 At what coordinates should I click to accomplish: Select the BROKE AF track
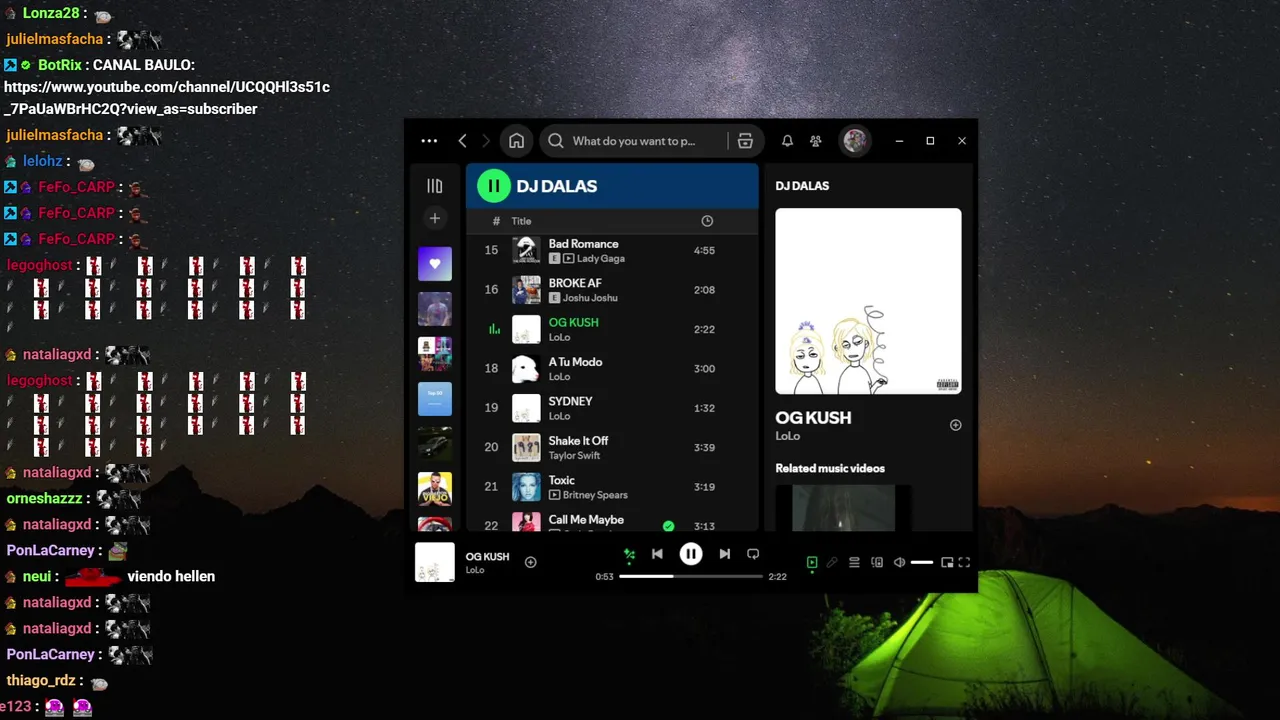click(x=612, y=290)
